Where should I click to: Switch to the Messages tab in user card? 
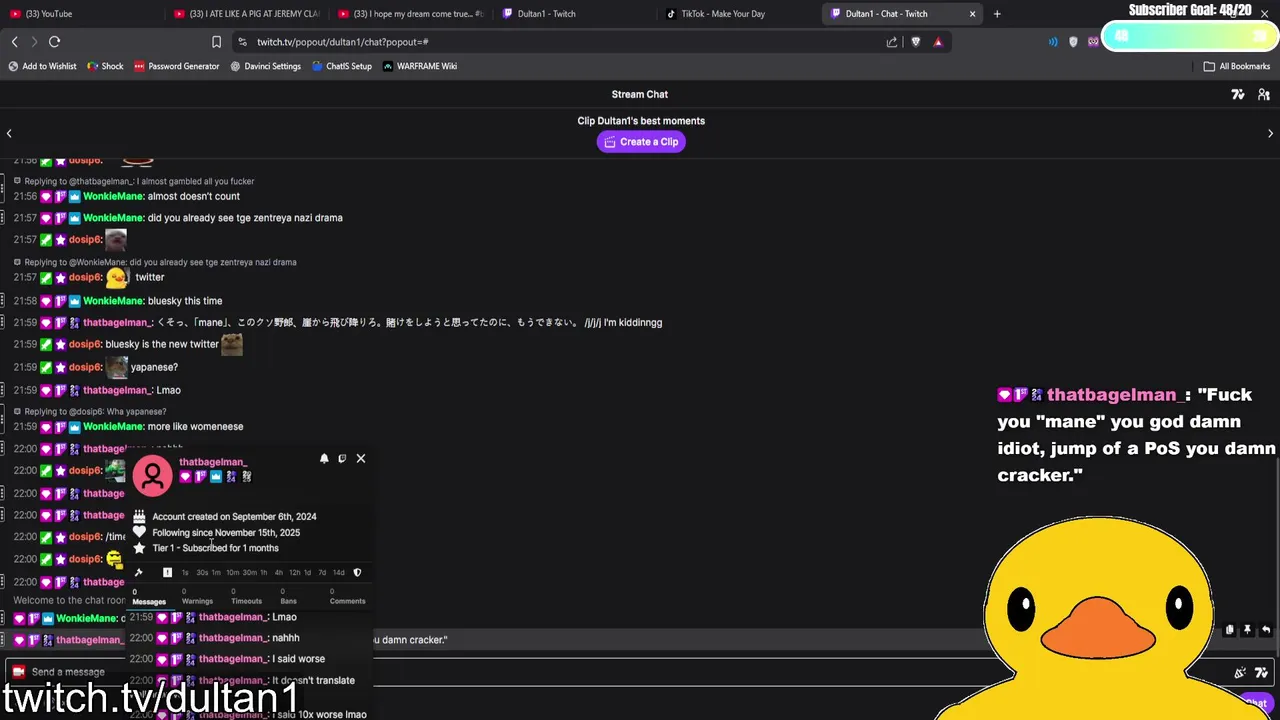(149, 597)
